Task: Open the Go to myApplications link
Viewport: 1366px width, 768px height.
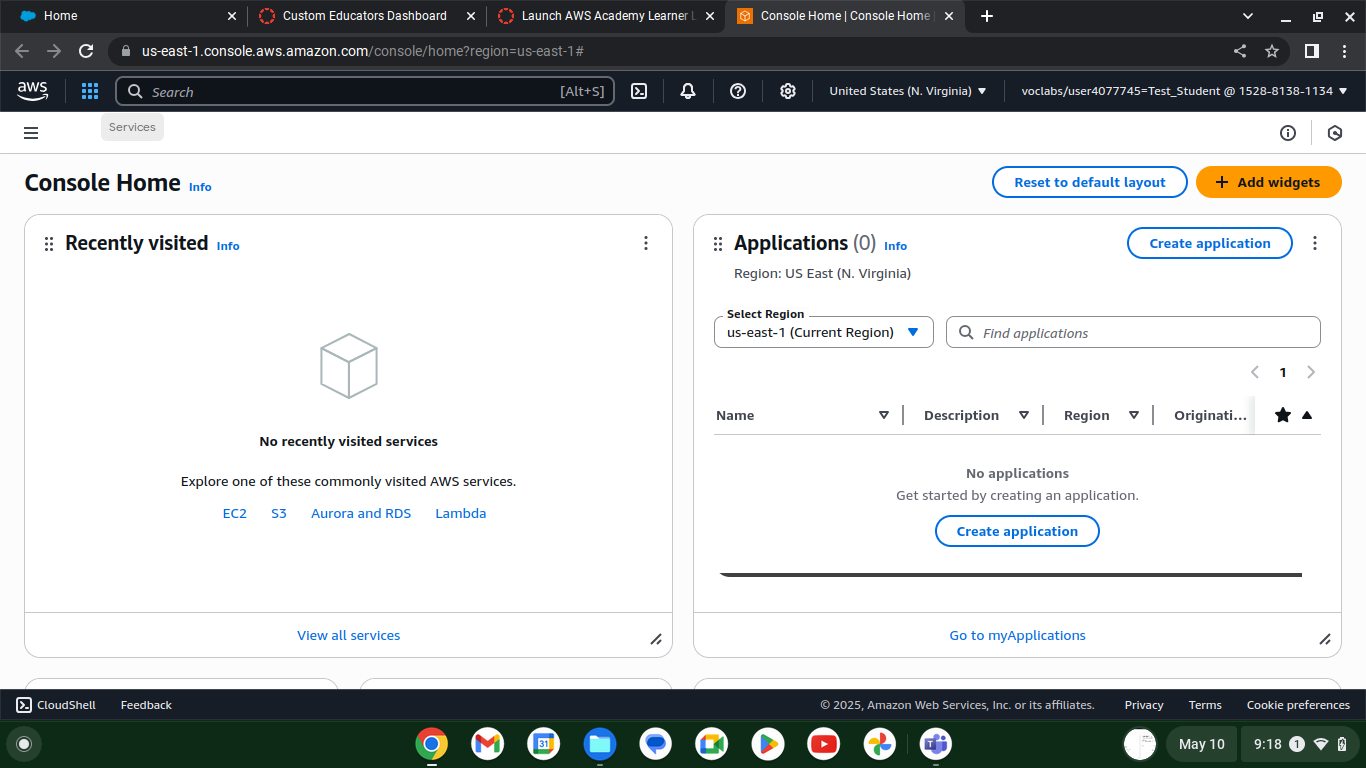Action: pyautogui.click(x=1017, y=635)
